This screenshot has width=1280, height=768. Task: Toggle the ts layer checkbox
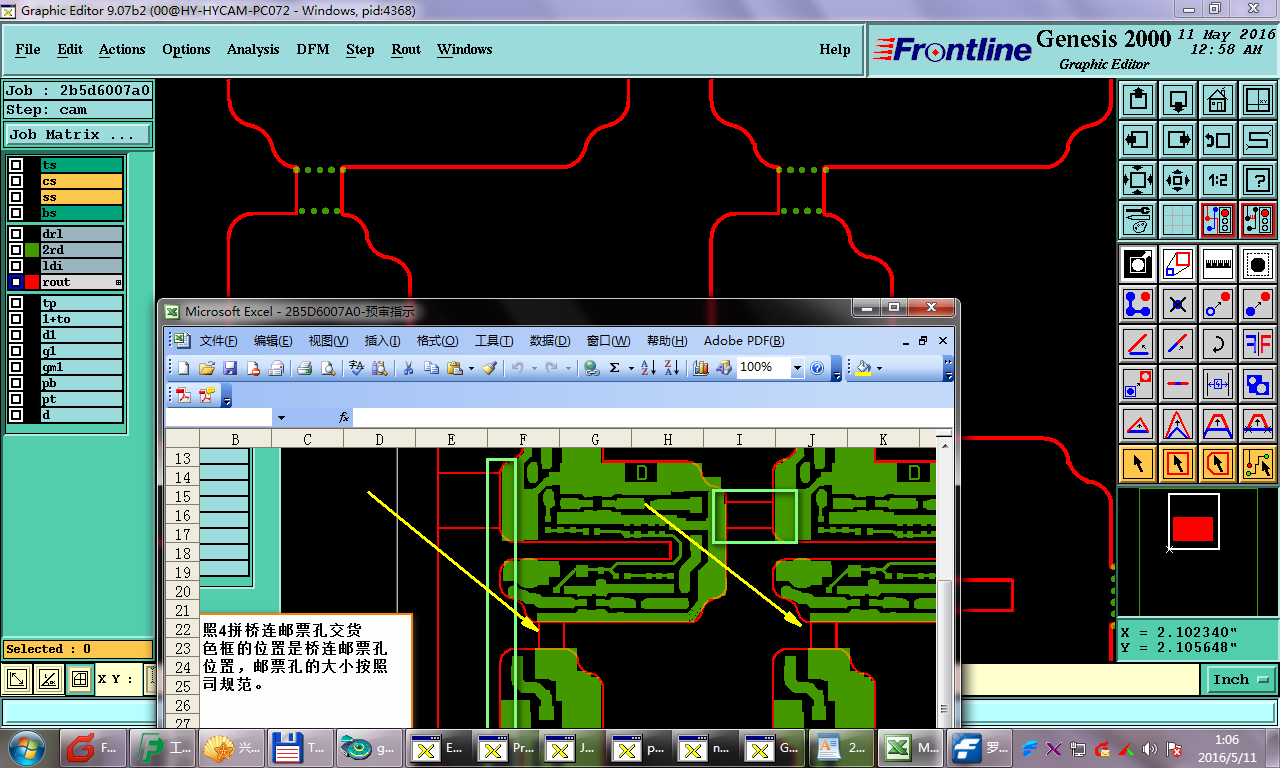(16, 165)
